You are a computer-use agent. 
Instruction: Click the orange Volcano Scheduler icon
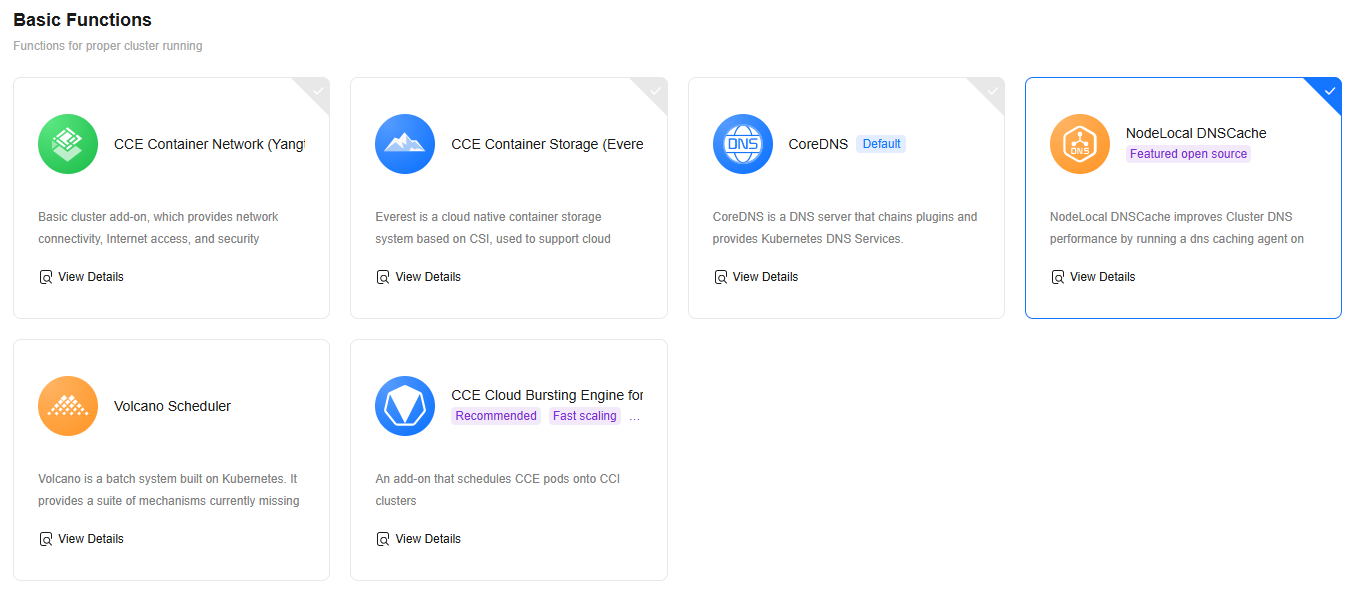(x=68, y=406)
